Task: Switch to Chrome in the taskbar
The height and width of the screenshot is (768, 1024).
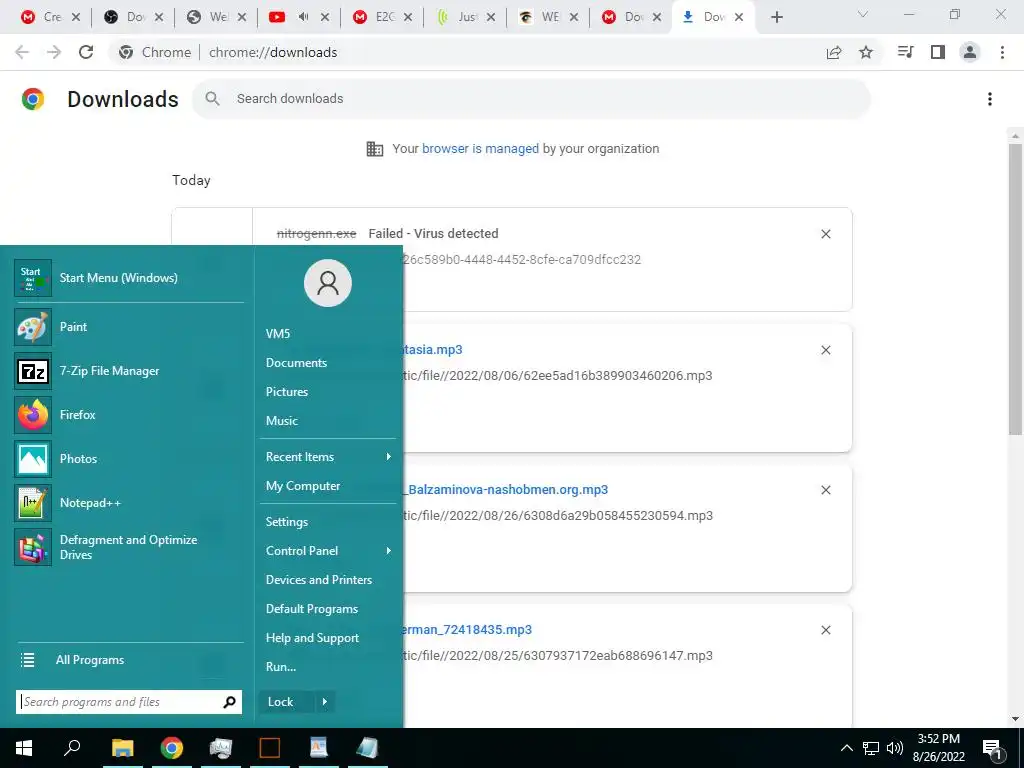Action: pyautogui.click(x=172, y=748)
